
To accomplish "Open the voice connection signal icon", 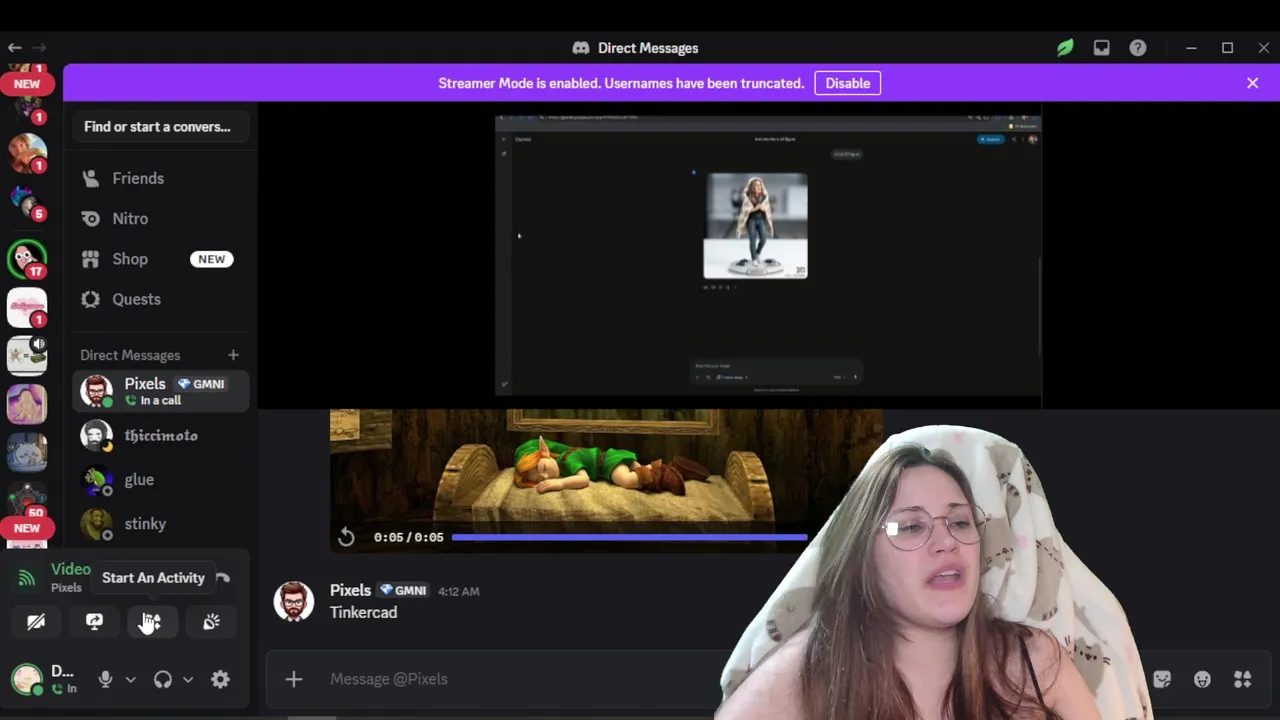I will click(x=27, y=578).
